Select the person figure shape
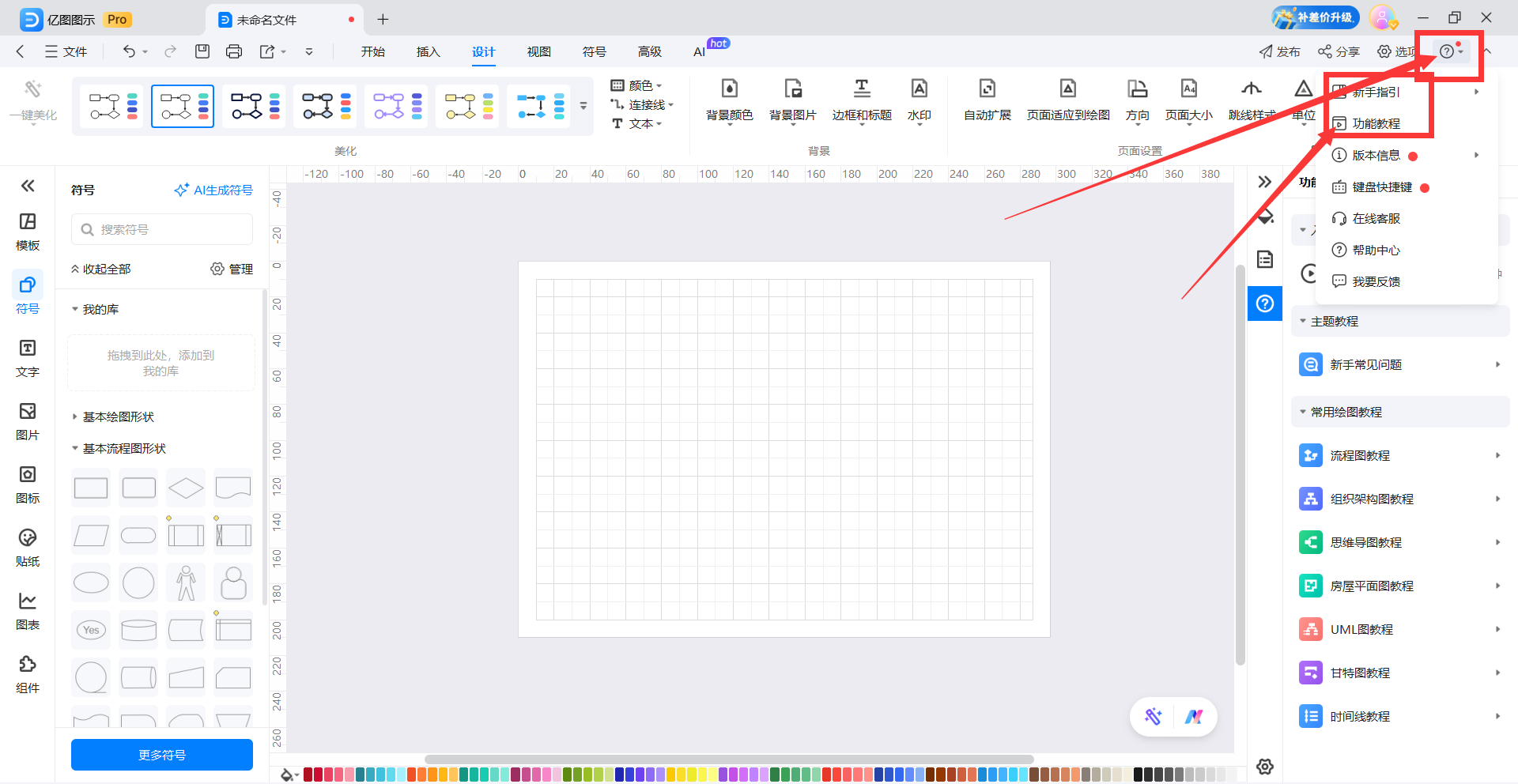The width and height of the screenshot is (1518, 784). click(186, 582)
